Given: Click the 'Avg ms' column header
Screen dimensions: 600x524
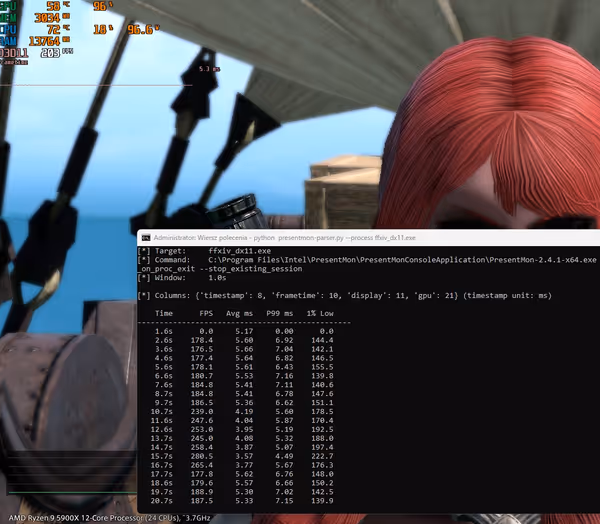Looking at the screenshot, I should coord(239,313).
